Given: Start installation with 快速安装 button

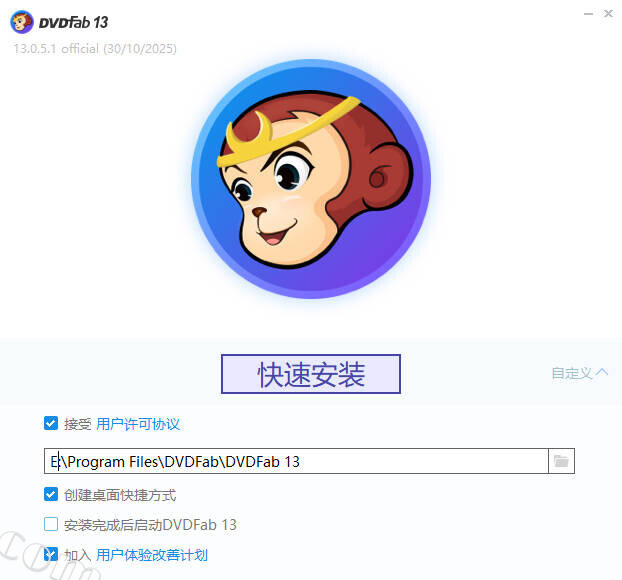Looking at the screenshot, I should (x=311, y=374).
